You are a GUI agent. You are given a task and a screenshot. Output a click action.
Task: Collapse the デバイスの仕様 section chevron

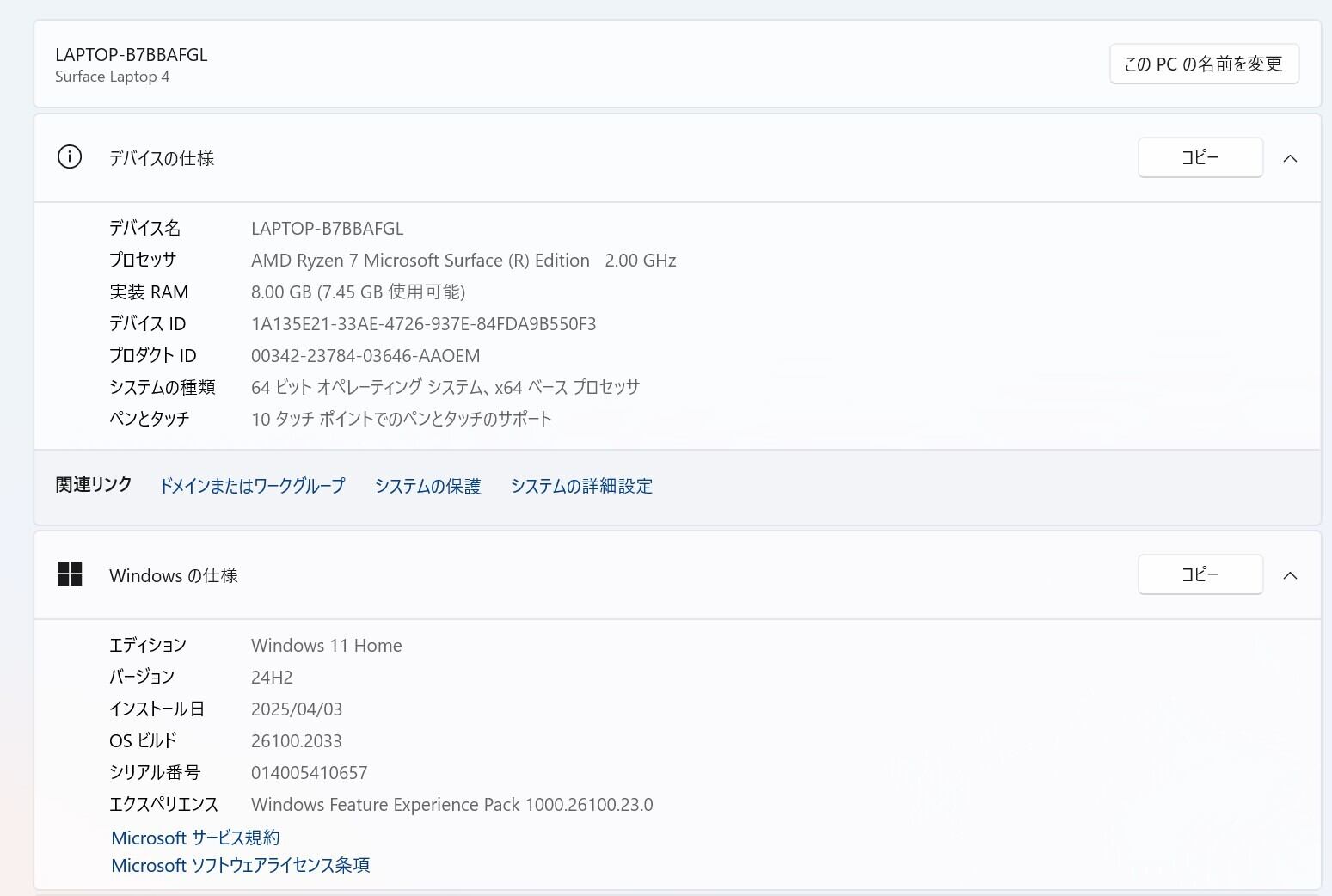click(1290, 158)
